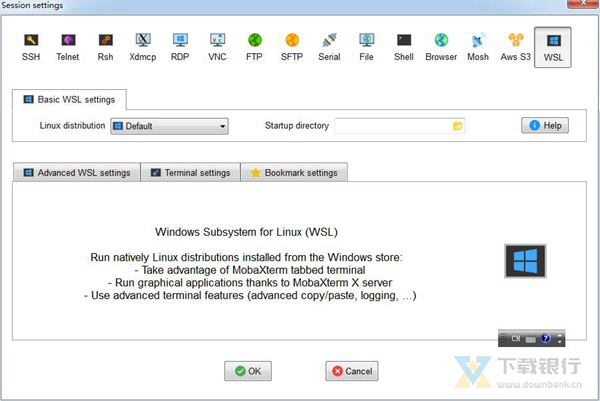This screenshot has width=600, height=401.
Task: Switch to the Terminal settings tab
Action: 191,173
